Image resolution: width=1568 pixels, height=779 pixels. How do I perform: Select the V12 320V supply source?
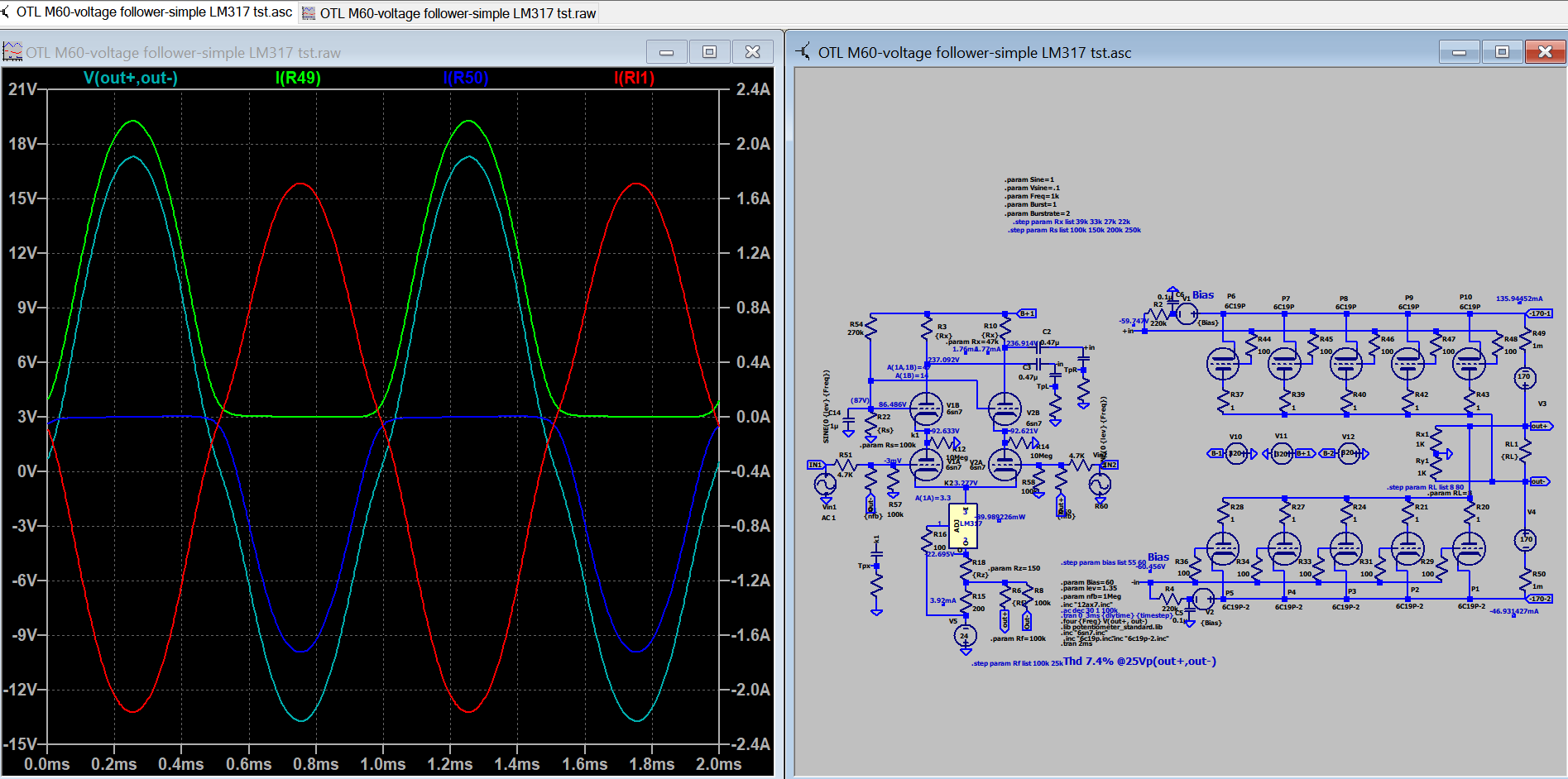(x=1349, y=453)
